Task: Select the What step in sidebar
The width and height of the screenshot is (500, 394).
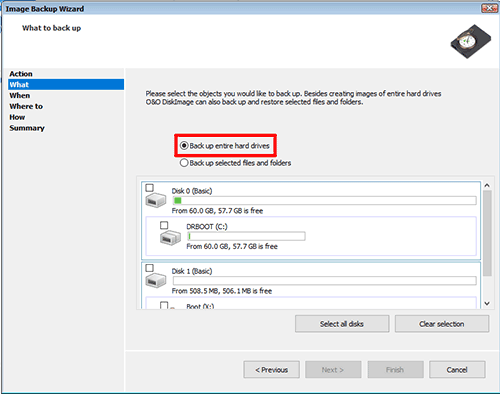Action: 66,84
